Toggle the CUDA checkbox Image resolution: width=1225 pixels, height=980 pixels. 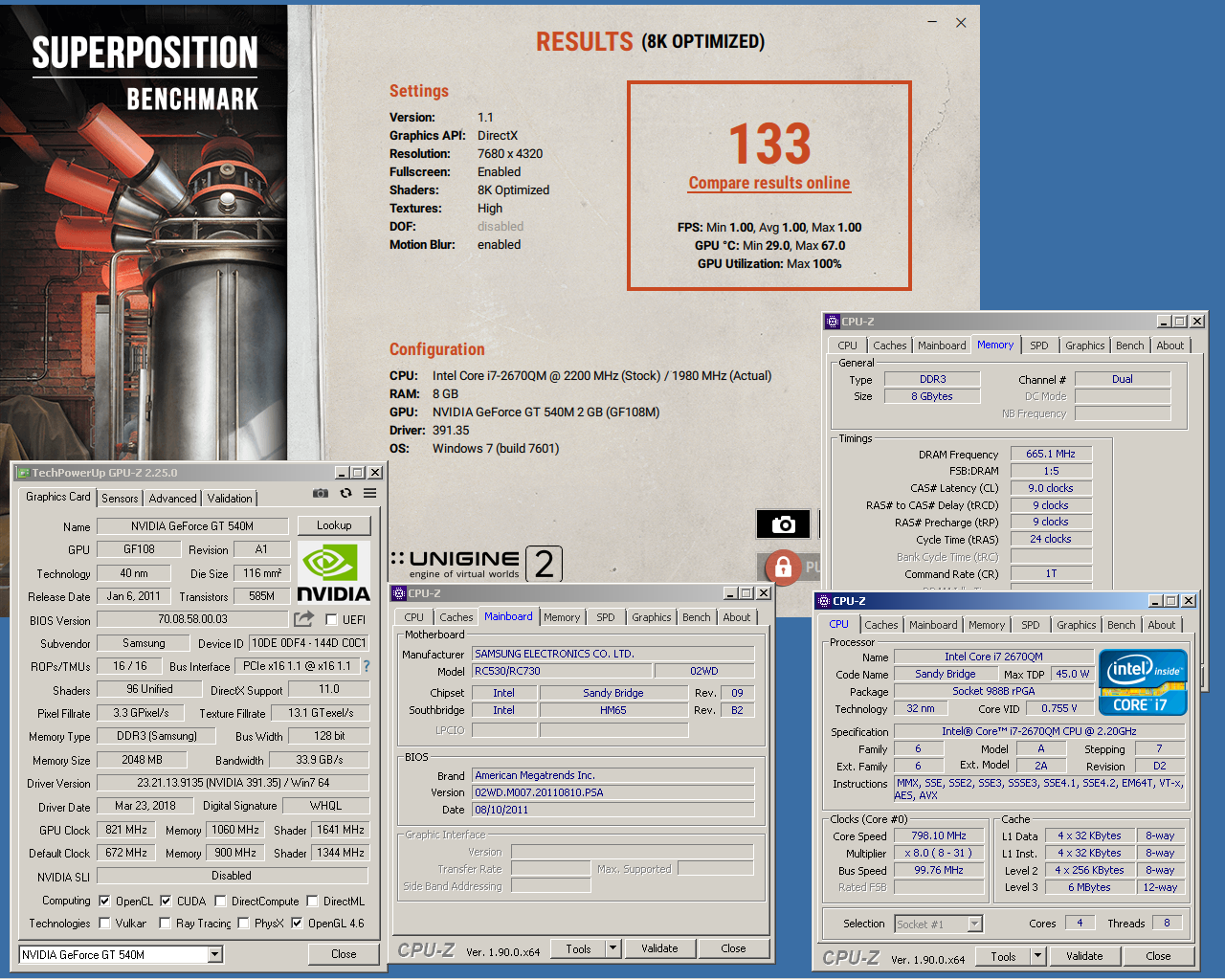click(166, 902)
